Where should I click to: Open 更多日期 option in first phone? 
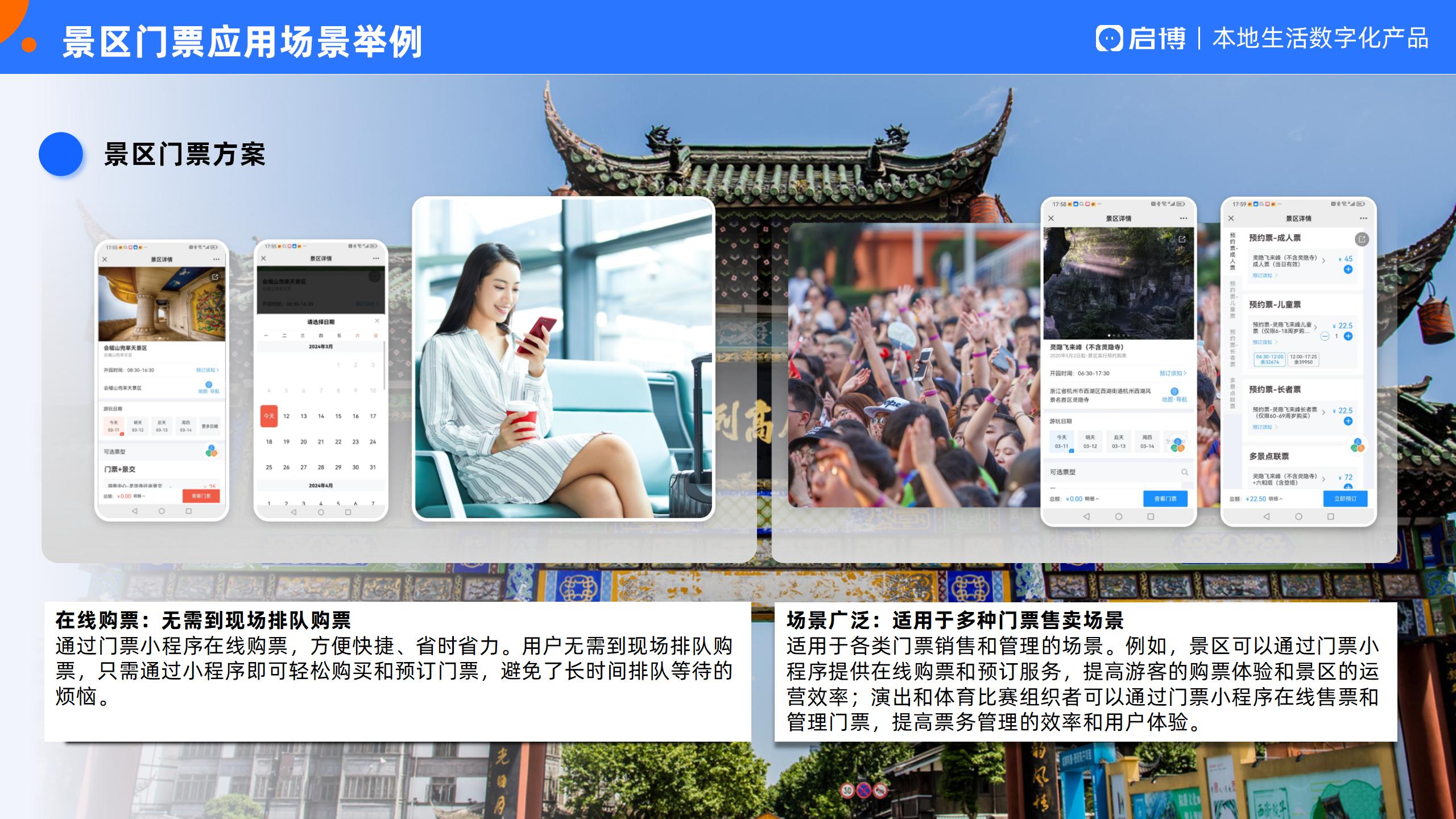[209, 426]
